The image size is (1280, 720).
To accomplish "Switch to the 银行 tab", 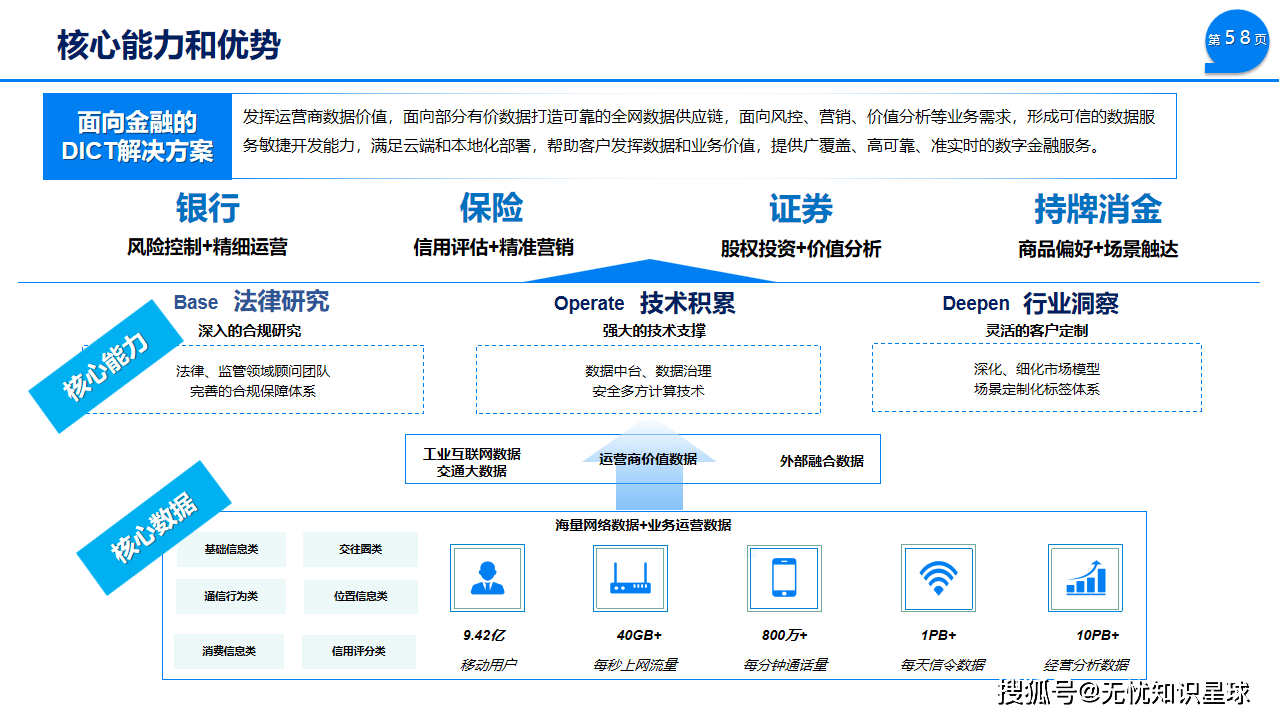I will (207, 208).
